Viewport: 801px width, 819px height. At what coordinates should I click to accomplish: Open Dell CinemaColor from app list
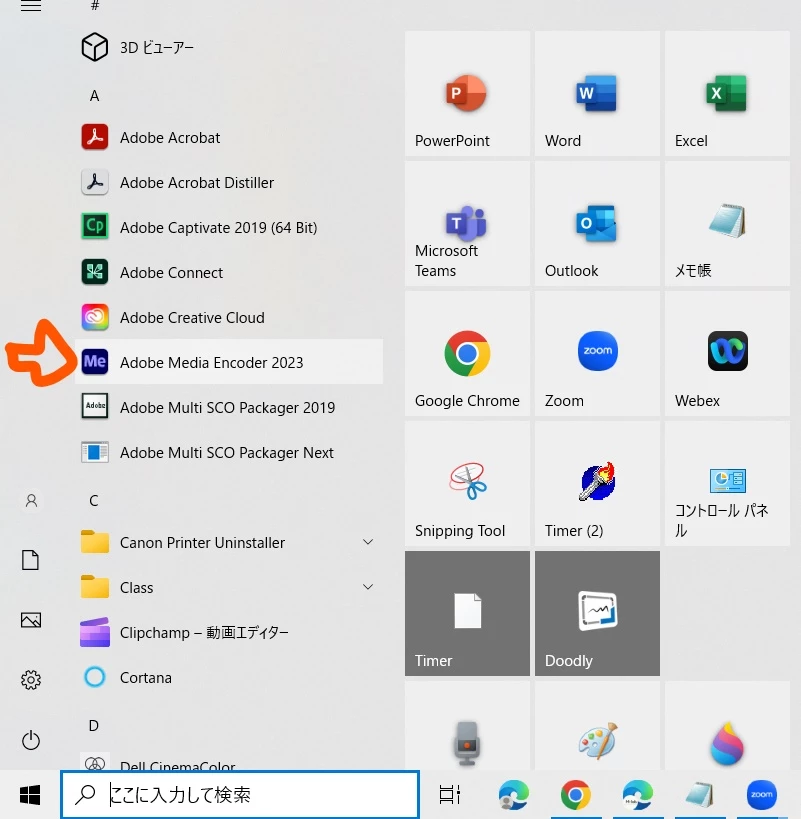tap(229, 760)
